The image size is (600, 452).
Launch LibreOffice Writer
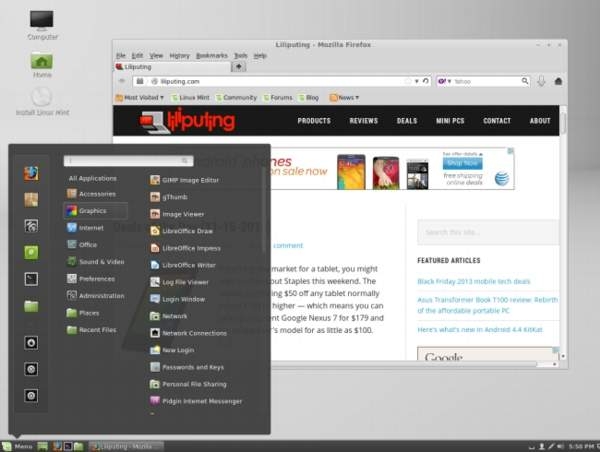click(x=183, y=265)
